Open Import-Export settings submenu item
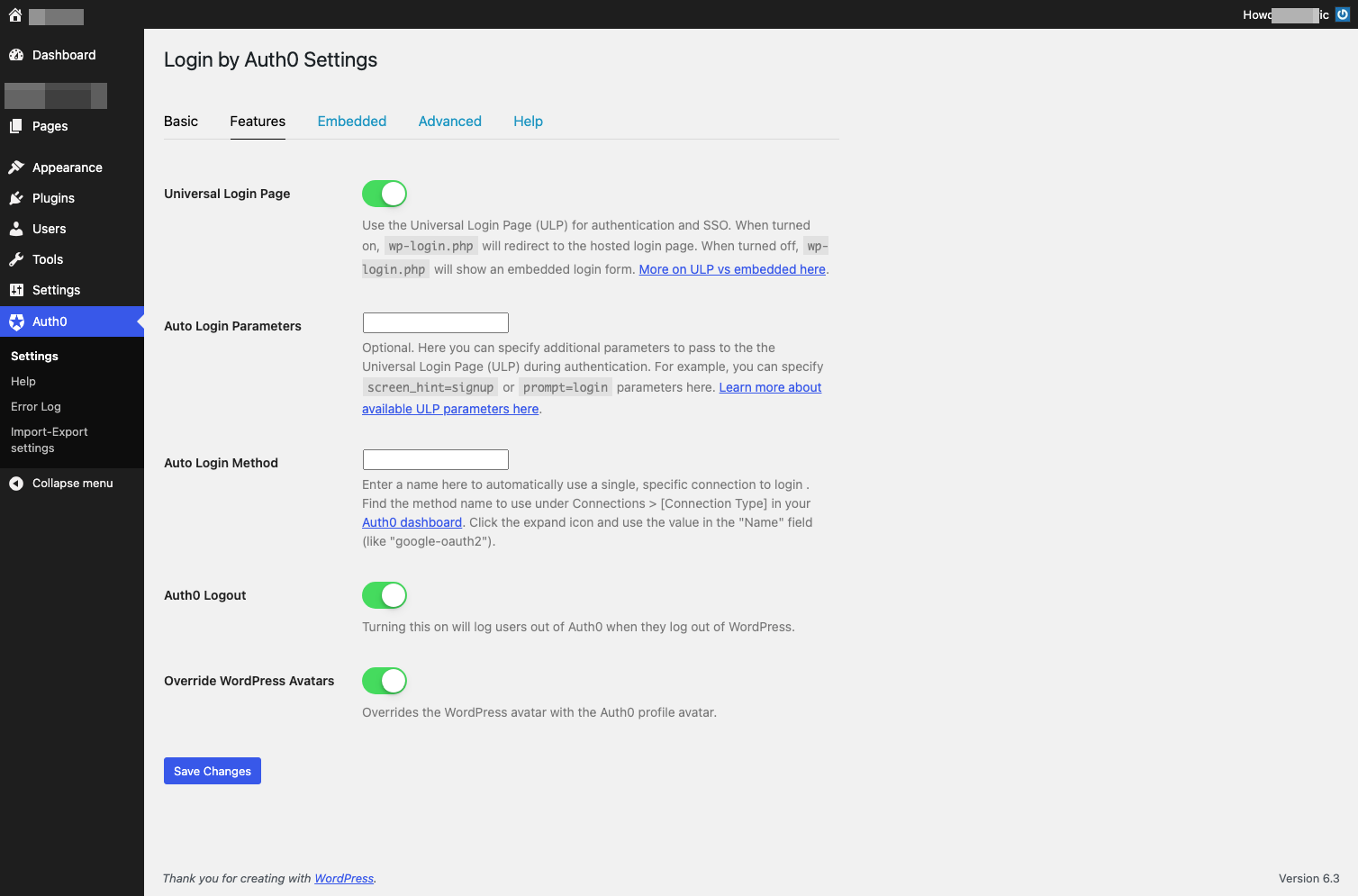Viewport: 1358px width, 896px height. point(50,440)
